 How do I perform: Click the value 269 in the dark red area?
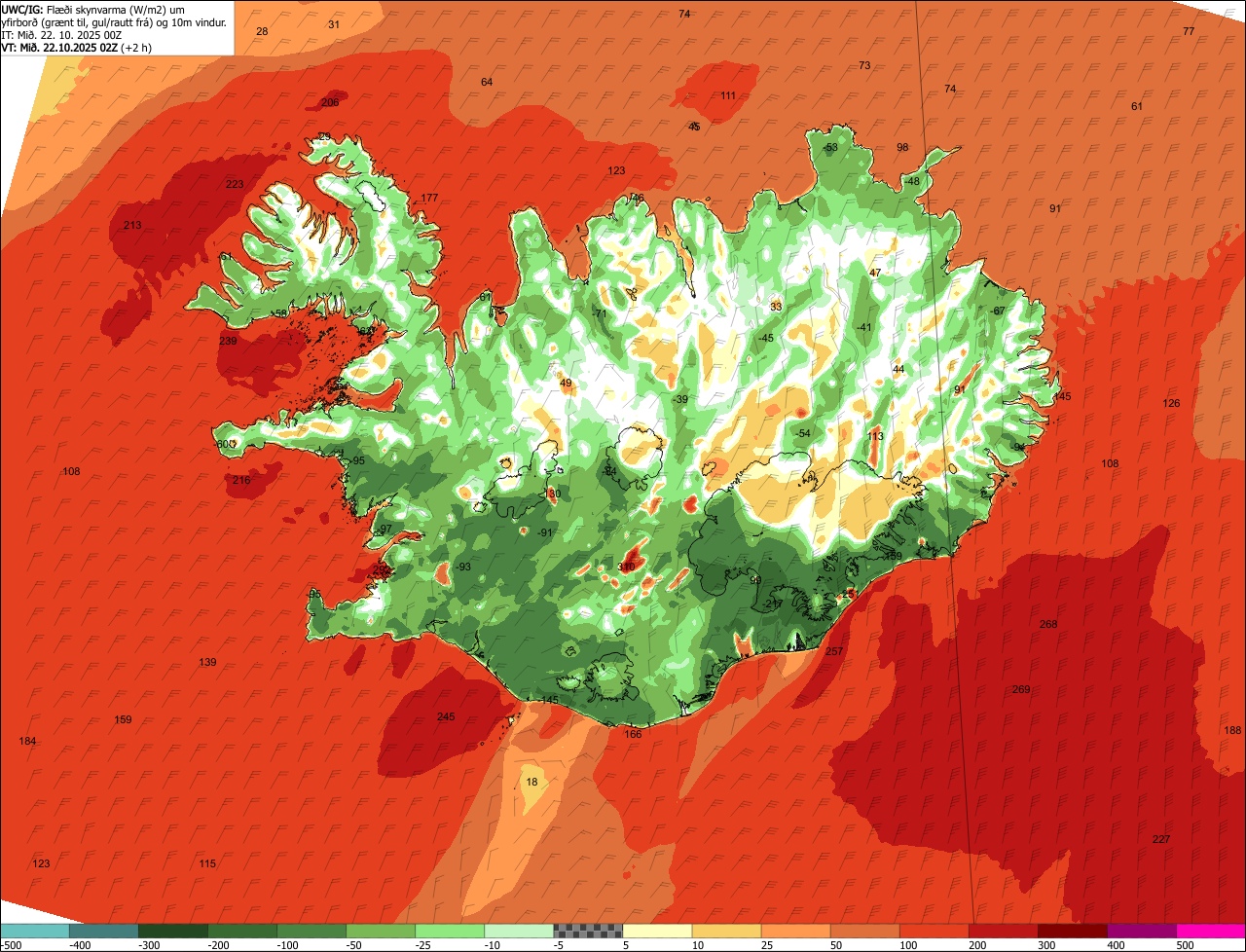click(1021, 689)
